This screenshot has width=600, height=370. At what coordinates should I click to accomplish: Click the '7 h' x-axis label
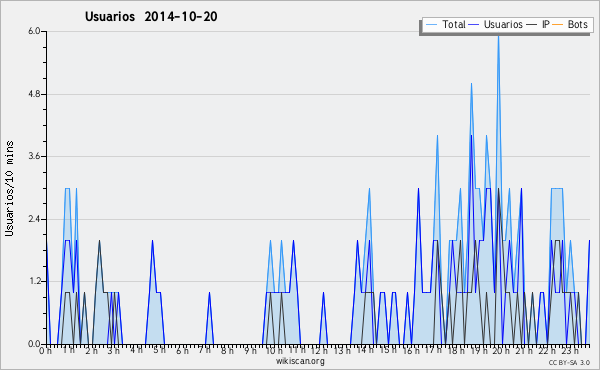click(205, 350)
